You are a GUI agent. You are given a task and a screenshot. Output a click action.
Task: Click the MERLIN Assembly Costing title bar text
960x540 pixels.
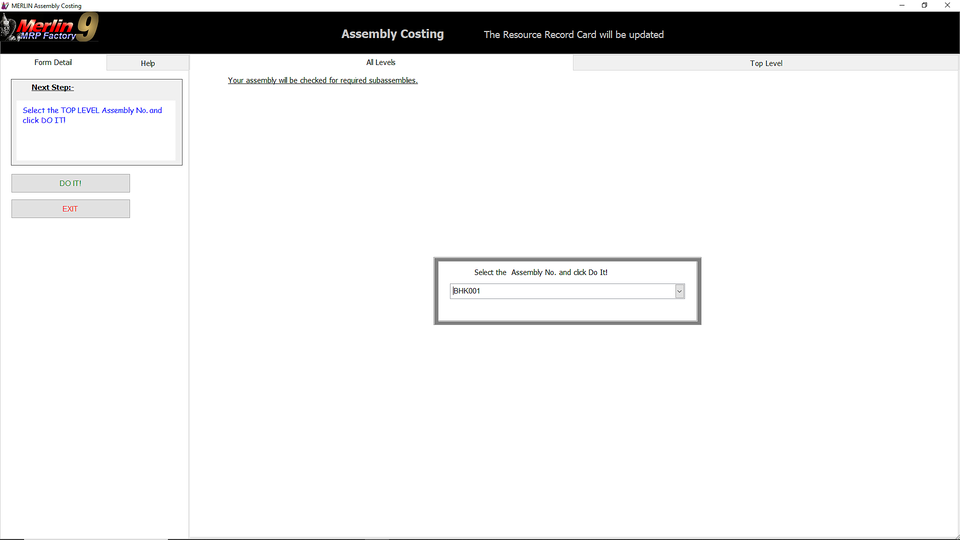pos(47,5)
